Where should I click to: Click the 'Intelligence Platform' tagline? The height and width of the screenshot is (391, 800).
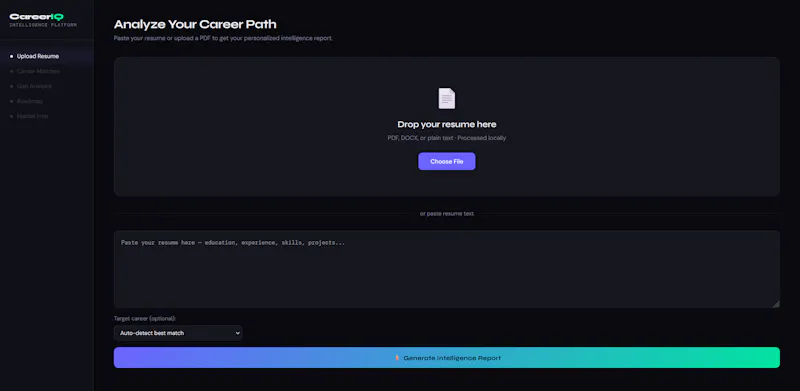coord(43,25)
